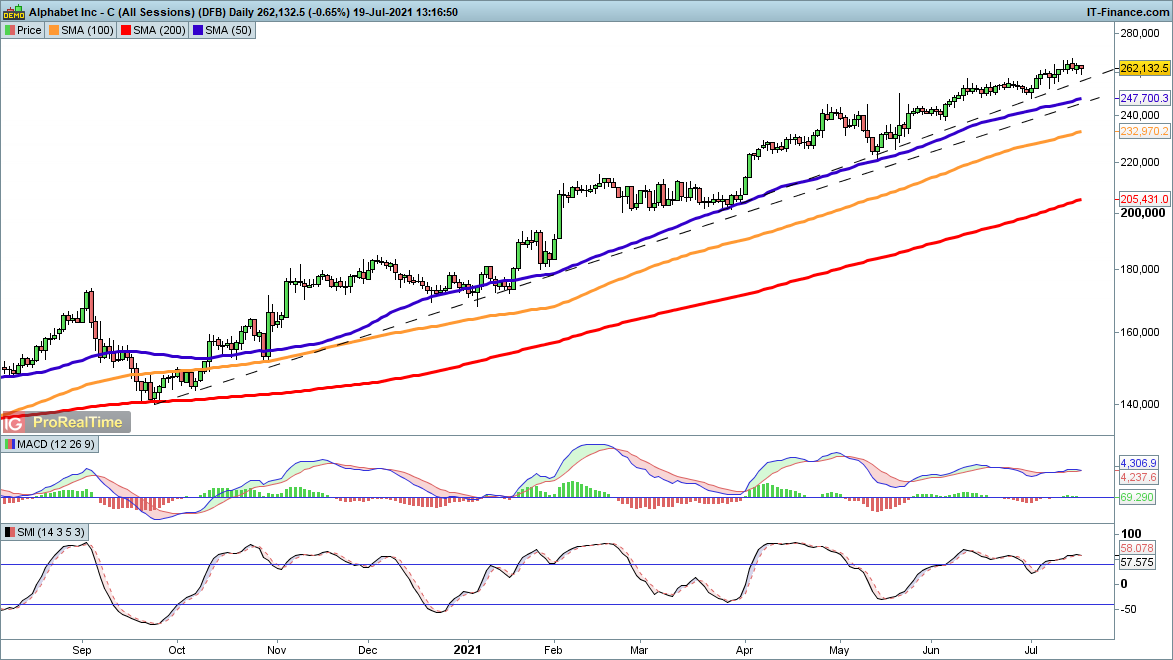
Task: Click the MACD label color icon
Action: coord(10,444)
